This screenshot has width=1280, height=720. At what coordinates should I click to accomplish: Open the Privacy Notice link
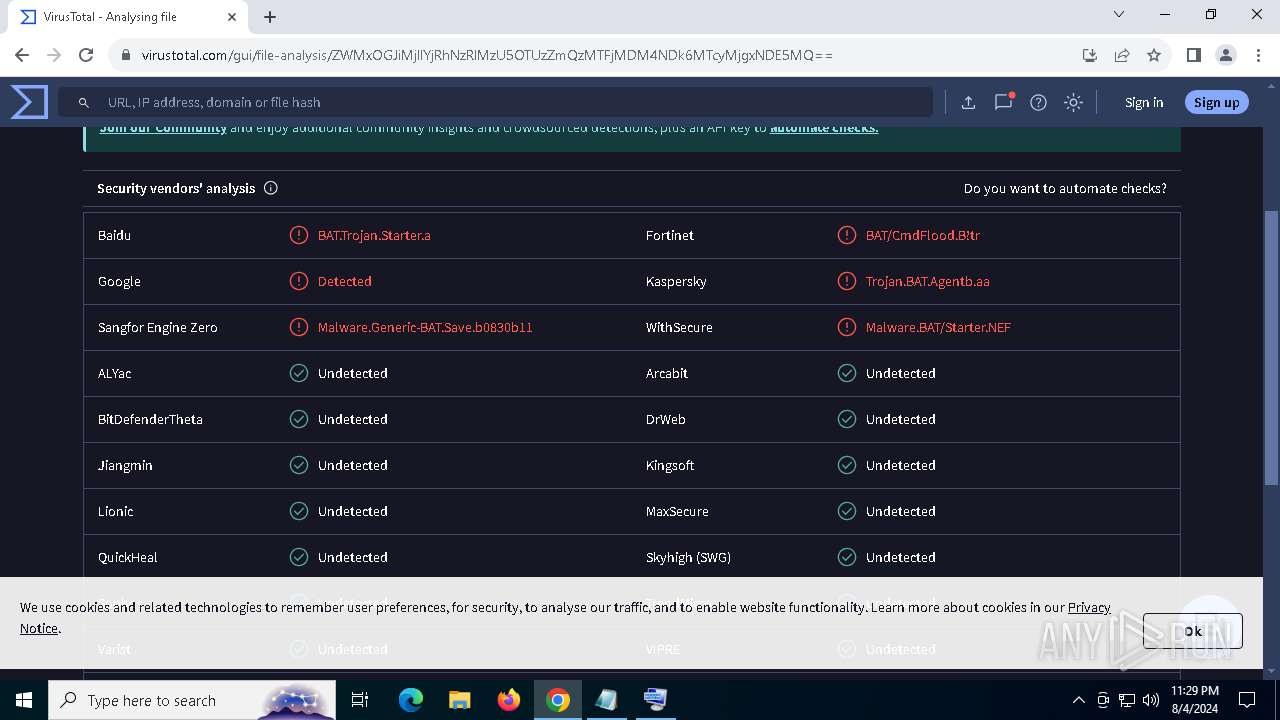click(565, 617)
